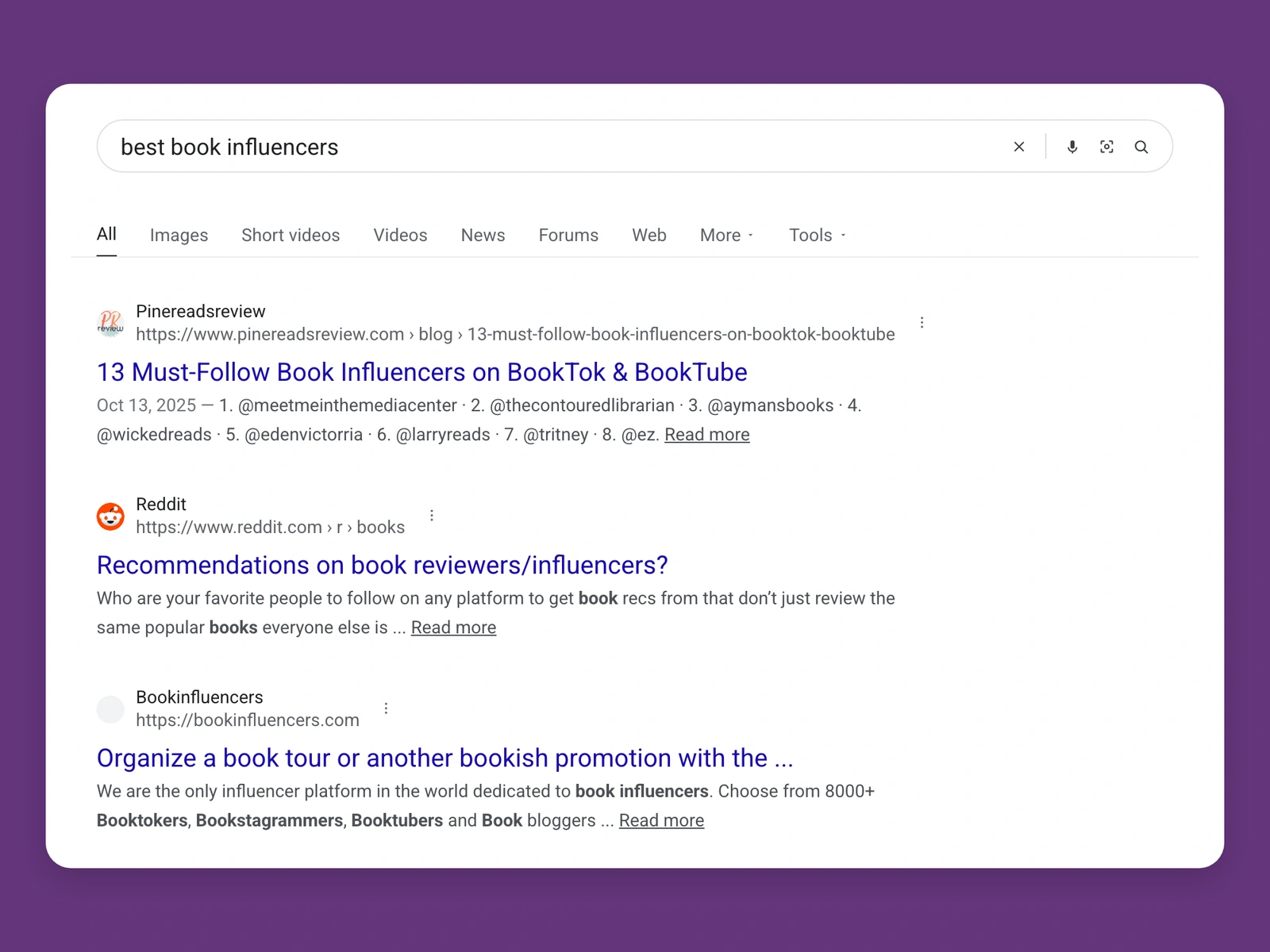Expand the More dropdown

point(726,235)
